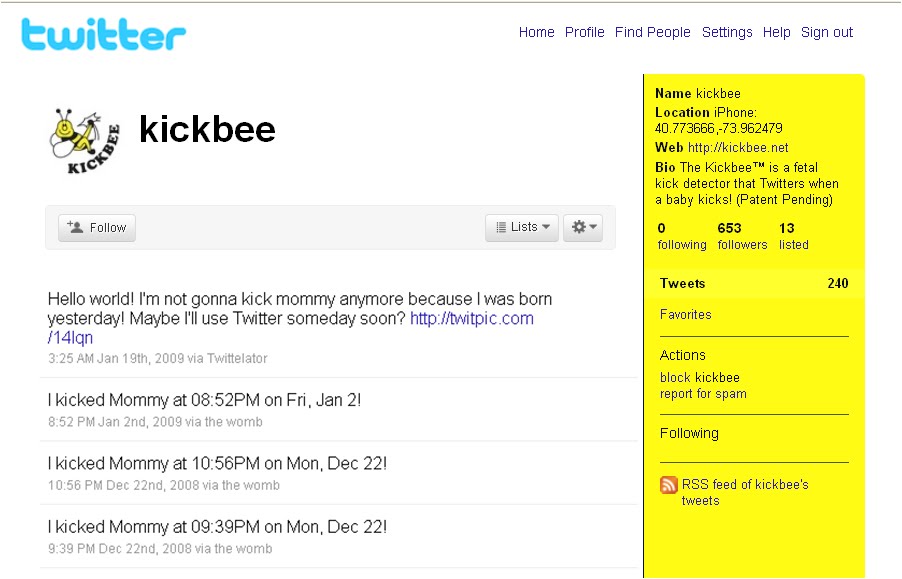Go to Home in top navigation
The width and height of the screenshot is (902, 579).
(x=536, y=32)
